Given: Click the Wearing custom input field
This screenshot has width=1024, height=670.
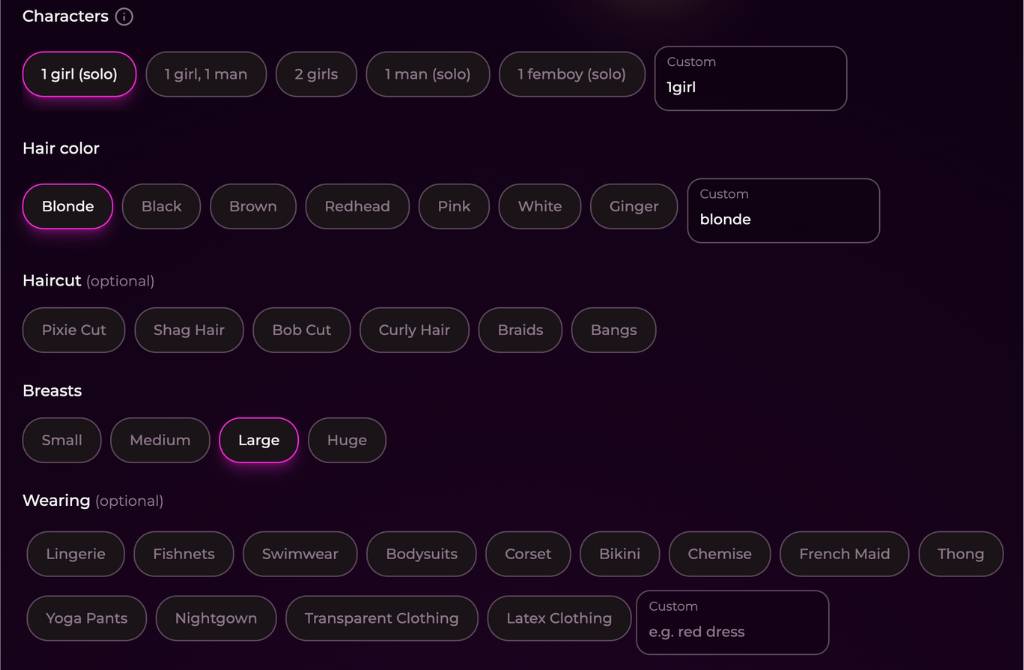Looking at the screenshot, I should [733, 631].
